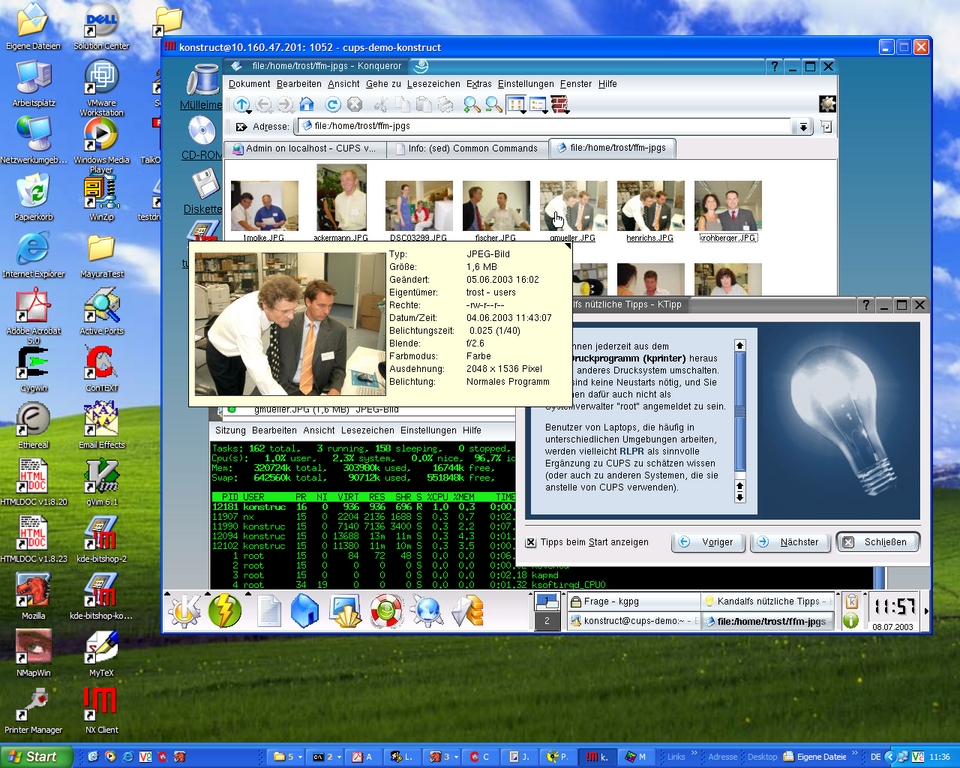Open the Lesezeichen menu in Konqueror
The width and height of the screenshot is (960, 768).
point(433,84)
